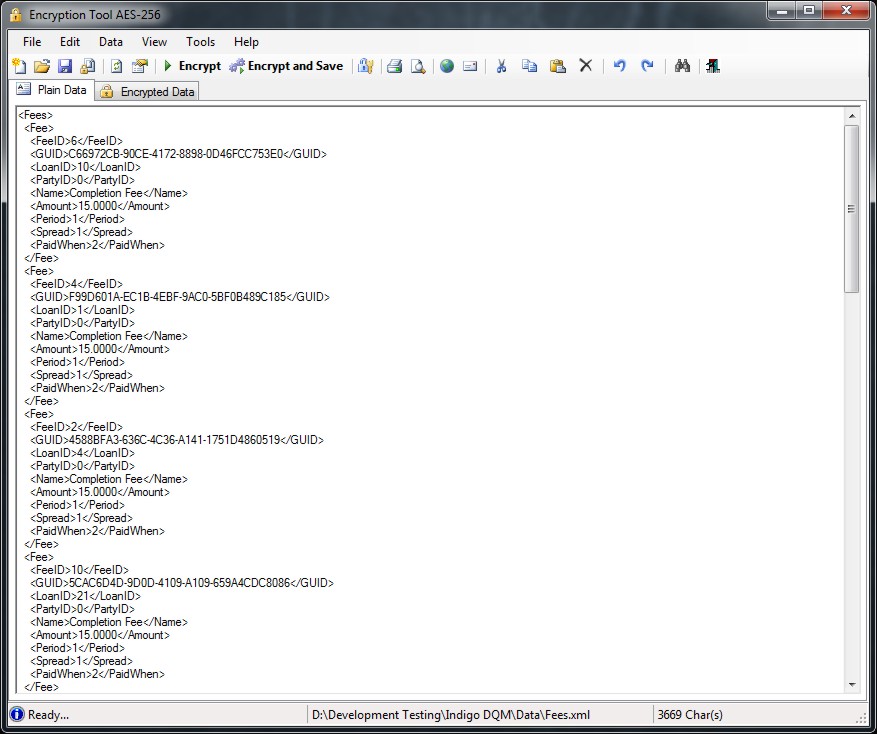Screen dimensions: 877x734
Task: Click the Print toolbar icon
Action: (x=395, y=66)
